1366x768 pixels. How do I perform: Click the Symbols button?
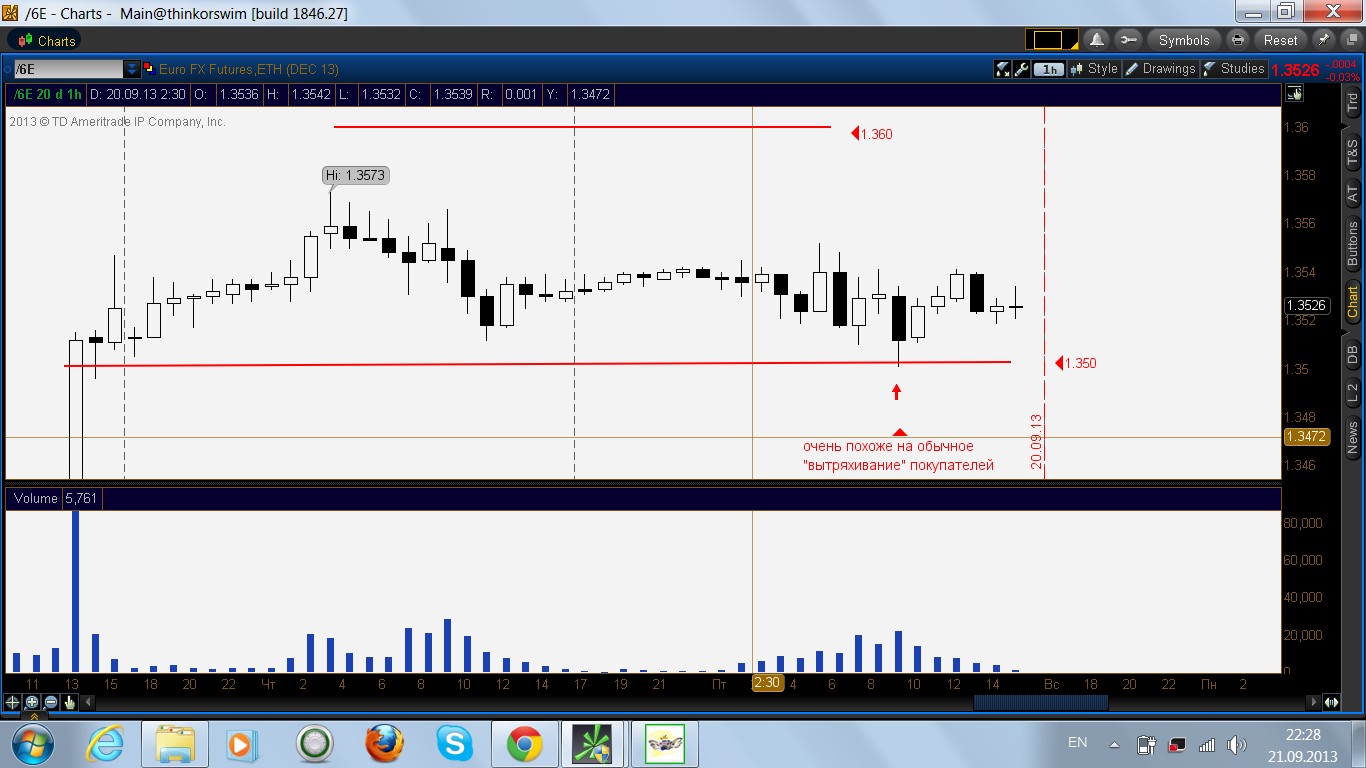tap(1184, 40)
